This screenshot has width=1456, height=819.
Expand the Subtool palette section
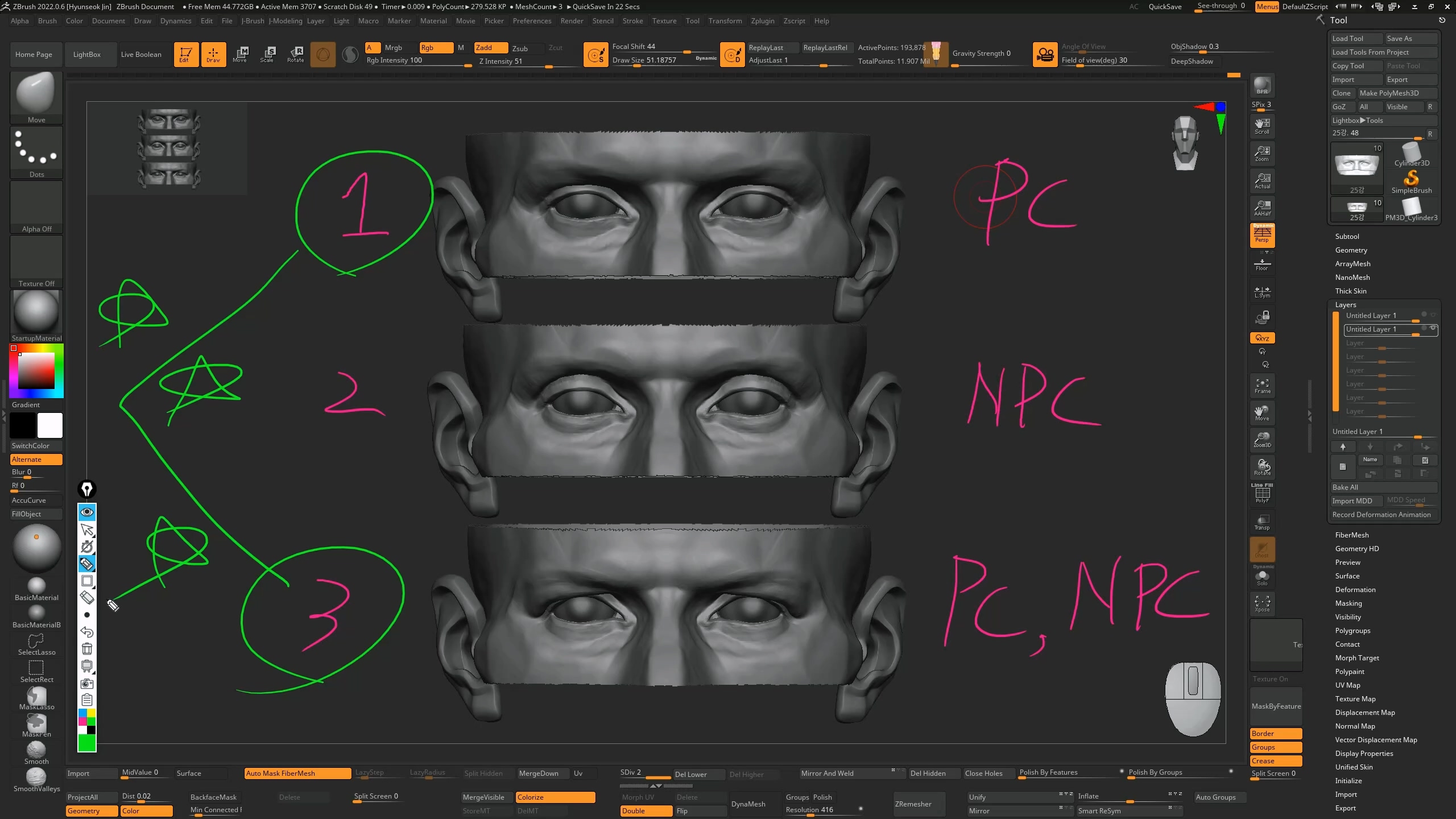tap(1347, 236)
